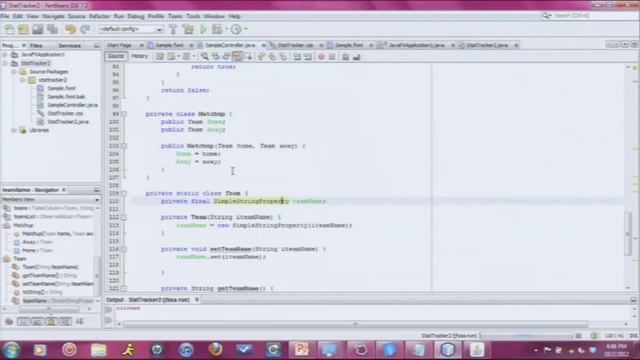Open PowerPoint from the taskbar
Image resolution: width=640 pixels, height=360 pixels.
tap(302, 350)
